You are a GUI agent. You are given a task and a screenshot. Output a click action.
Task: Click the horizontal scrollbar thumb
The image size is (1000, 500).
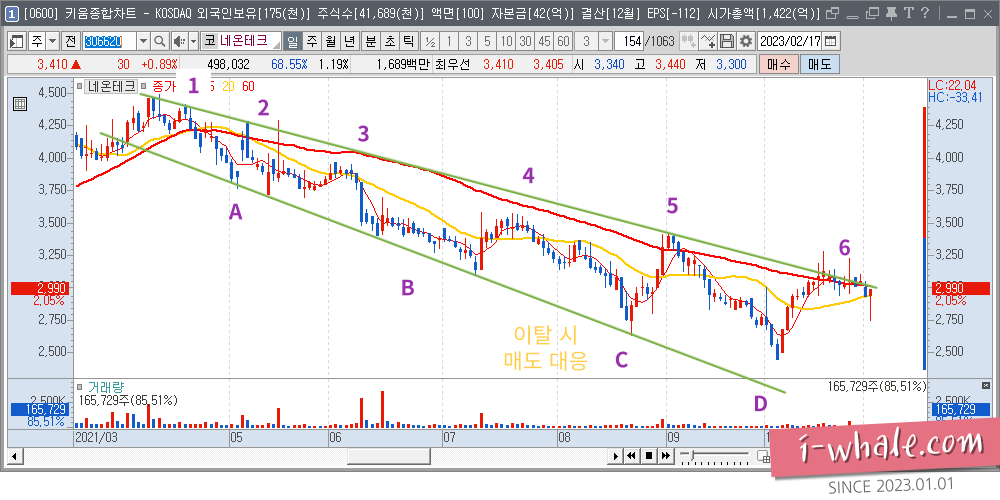(x=388, y=455)
